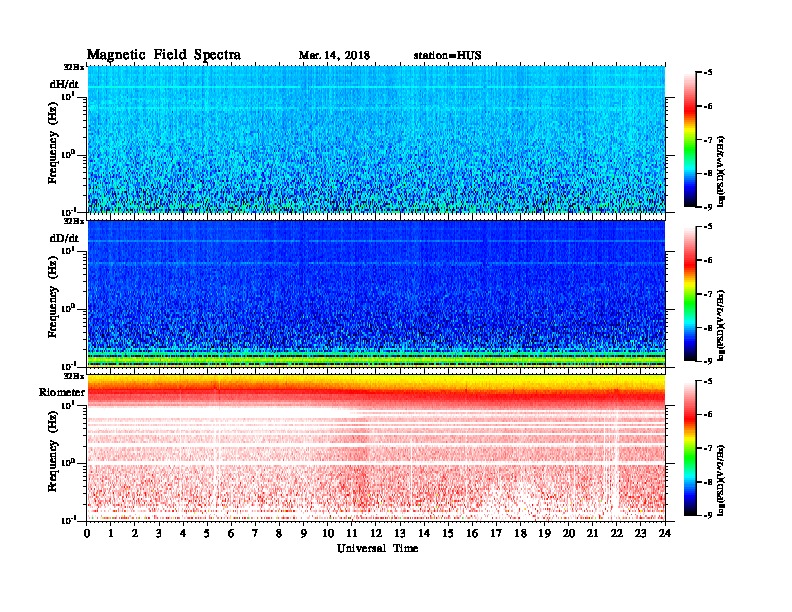Click the "Riometer" panel label
The height and width of the screenshot is (612, 792).
(62, 392)
